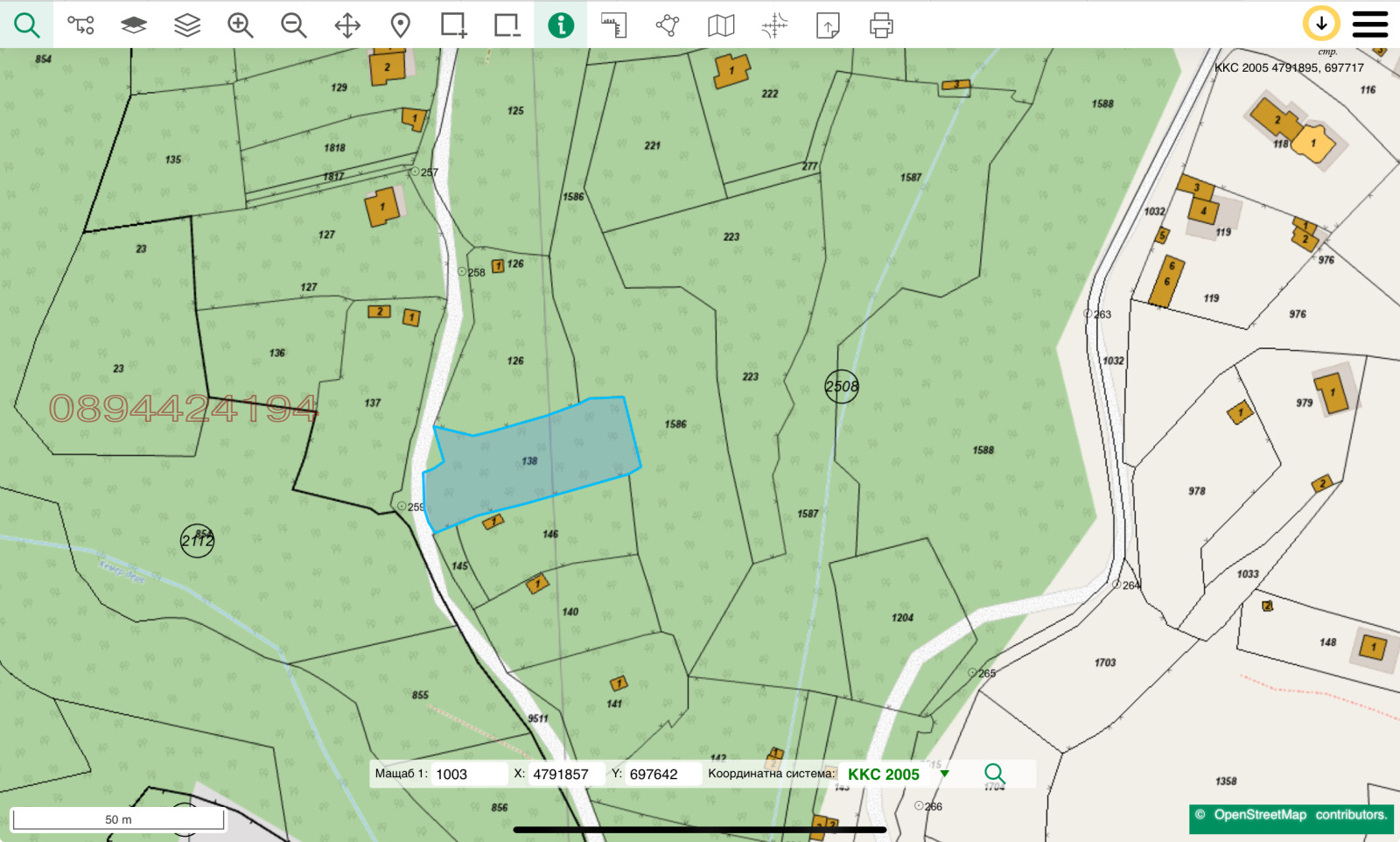Activate the location pin marker tool

401,25
